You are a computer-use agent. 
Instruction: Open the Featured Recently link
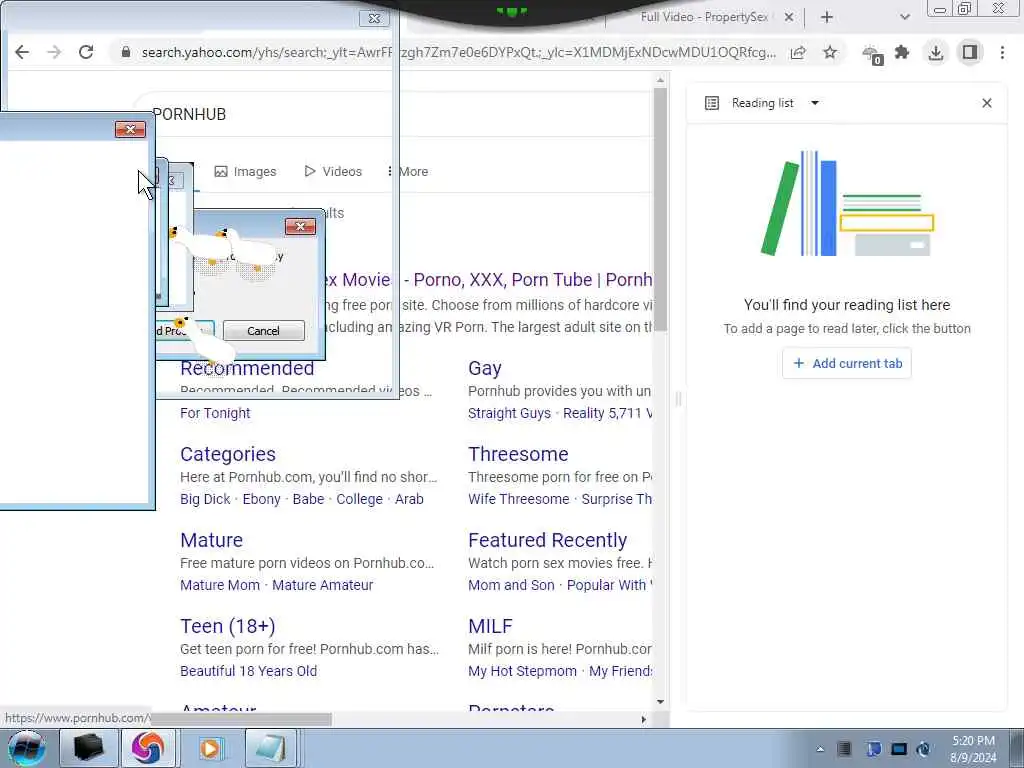click(547, 540)
